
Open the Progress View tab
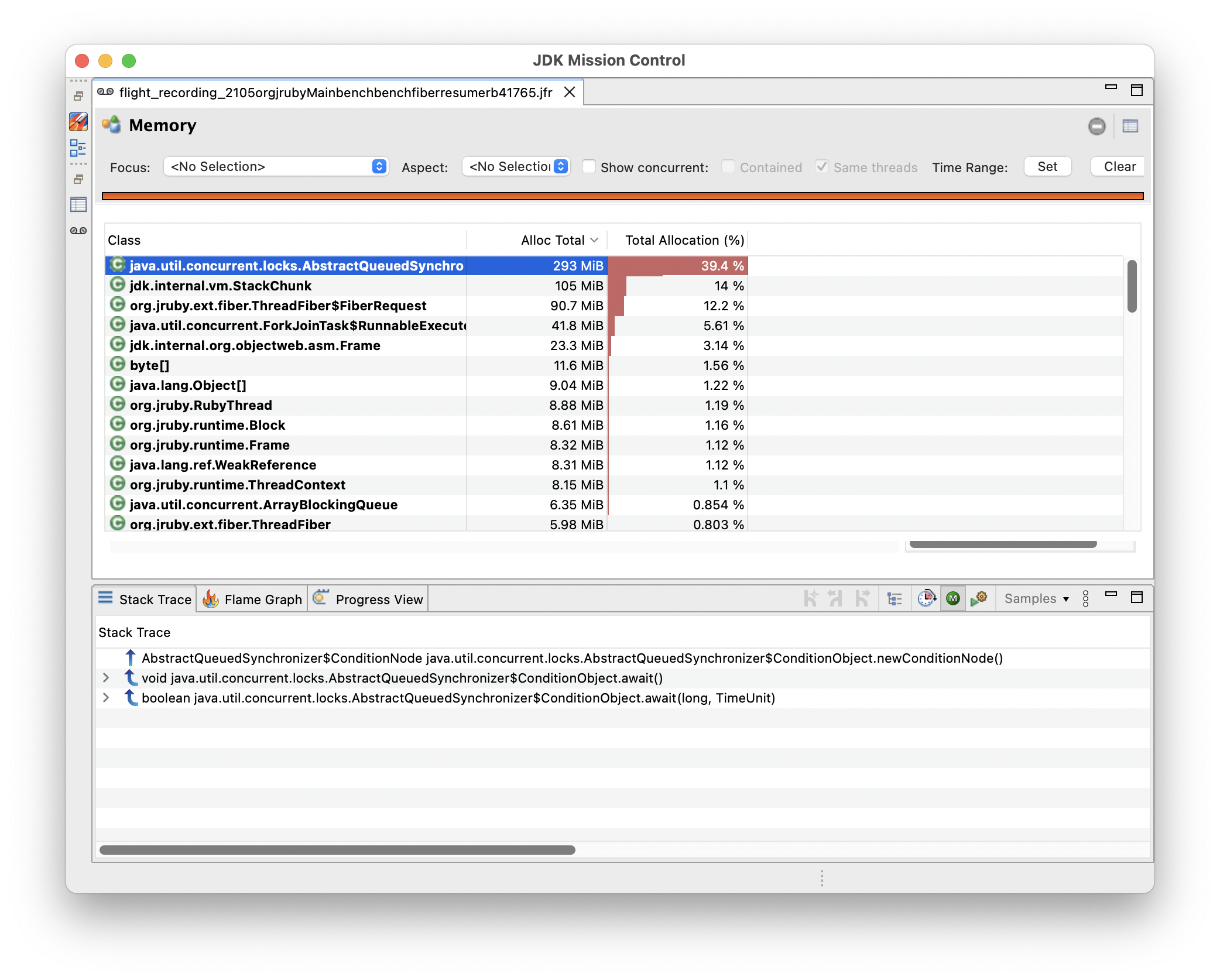368,599
